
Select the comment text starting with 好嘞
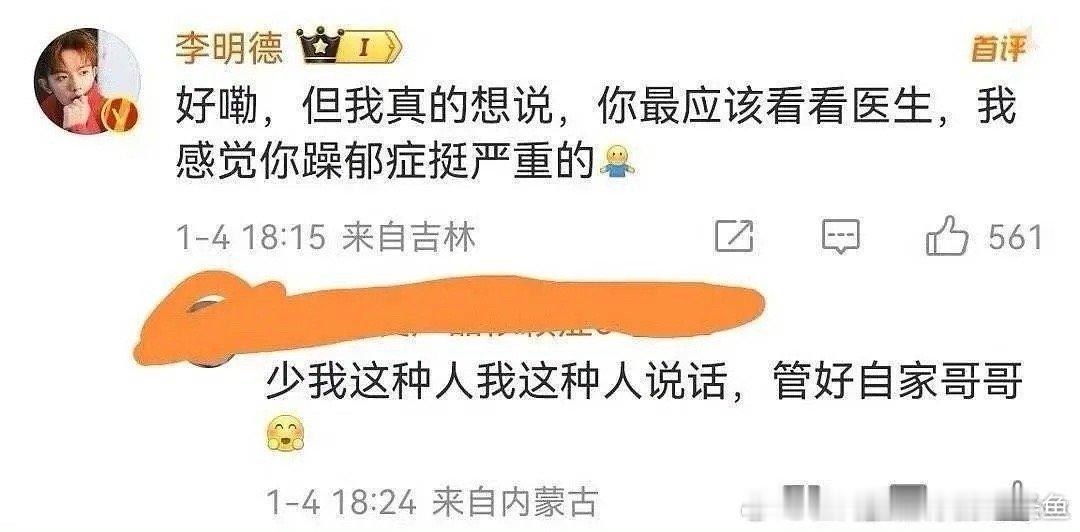(595, 137)
